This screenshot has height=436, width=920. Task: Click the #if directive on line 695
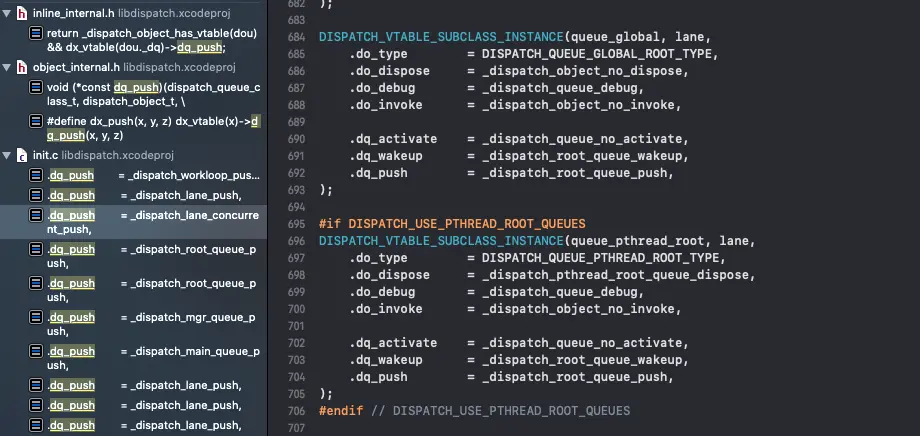pyautogui.click(x=330, y=224)
